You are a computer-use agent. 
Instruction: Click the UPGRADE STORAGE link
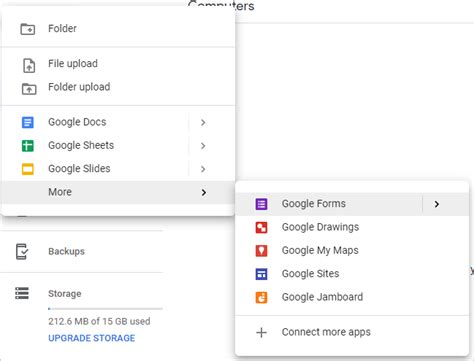click(92, 338)
